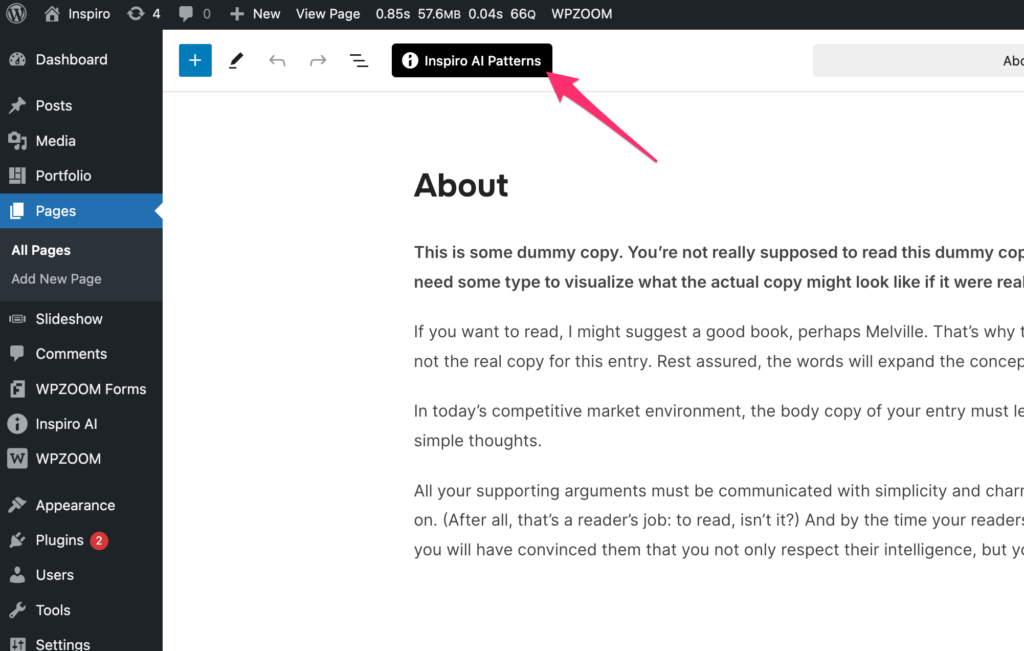Click the Posts pushpin icon

coord(18,105)
